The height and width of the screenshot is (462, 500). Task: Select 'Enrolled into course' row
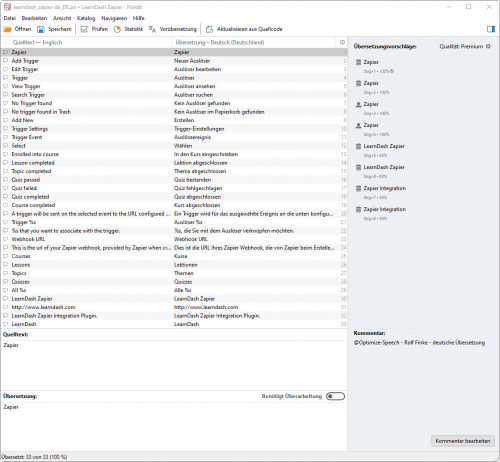[x=174, y=154]
